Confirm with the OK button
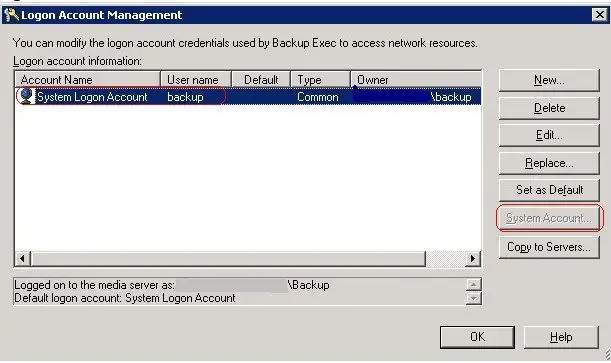The image size is (611, 363). (477, 337)
